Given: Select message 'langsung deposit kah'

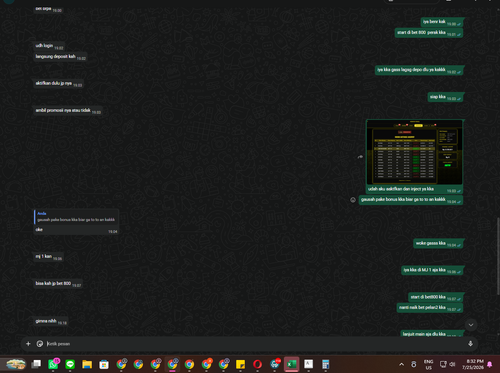Looking at the screenshot, I should click(60, 57).
